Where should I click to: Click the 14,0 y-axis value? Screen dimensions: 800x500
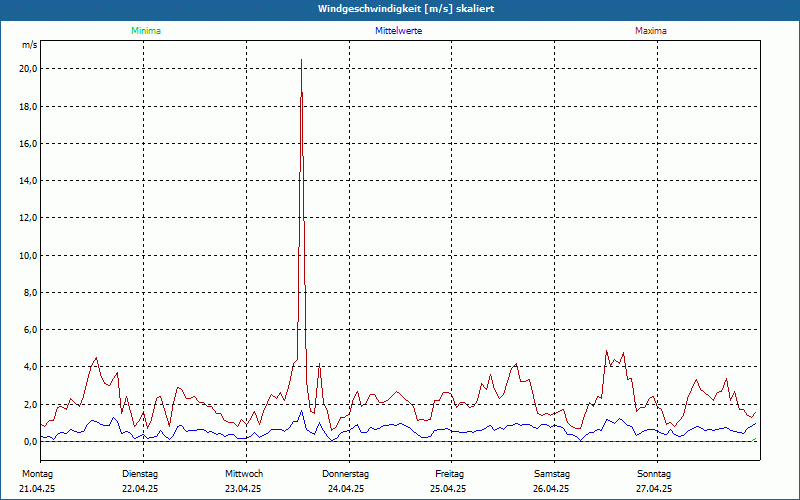28,181
